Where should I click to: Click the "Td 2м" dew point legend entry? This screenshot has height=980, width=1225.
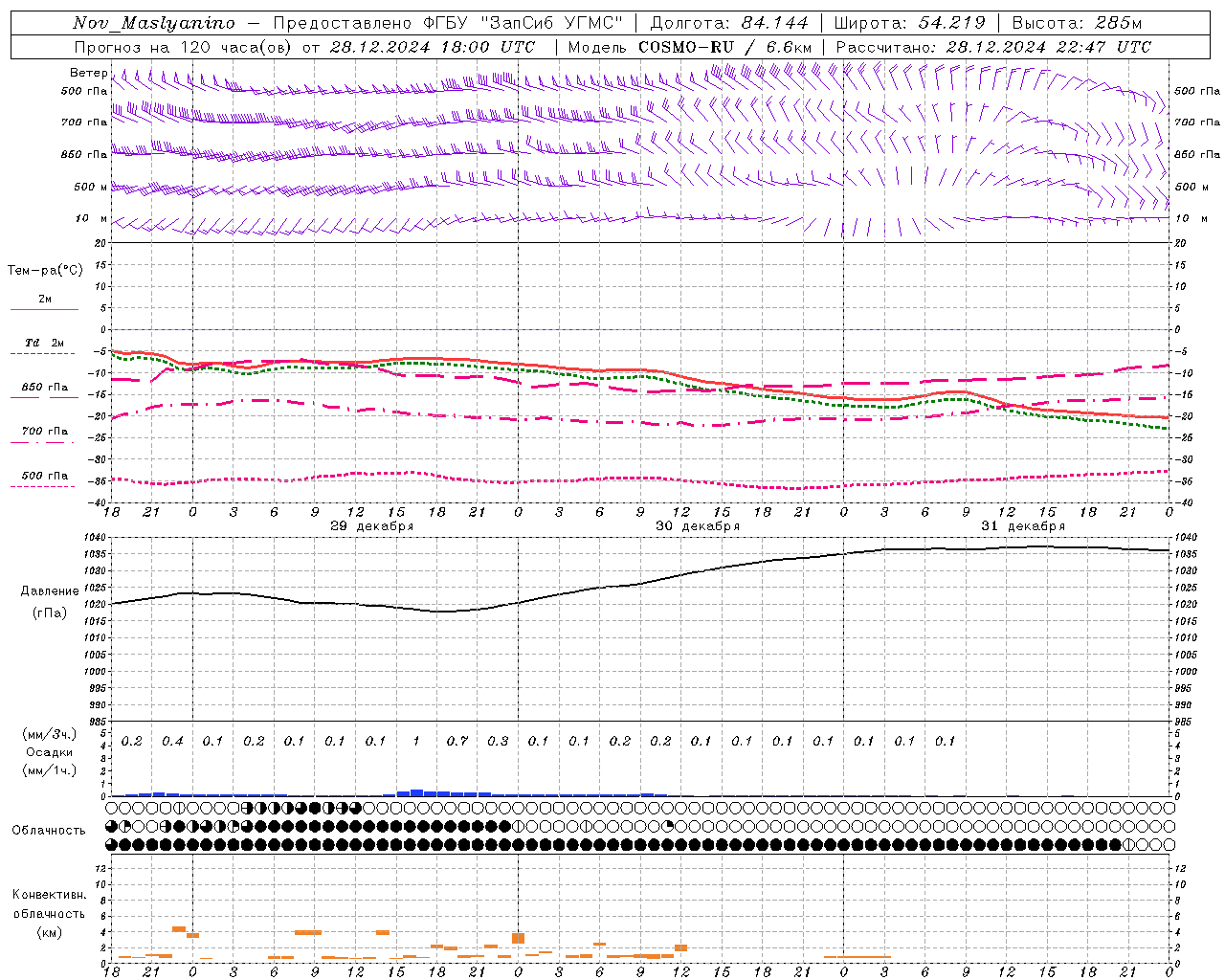coord(44,344)
